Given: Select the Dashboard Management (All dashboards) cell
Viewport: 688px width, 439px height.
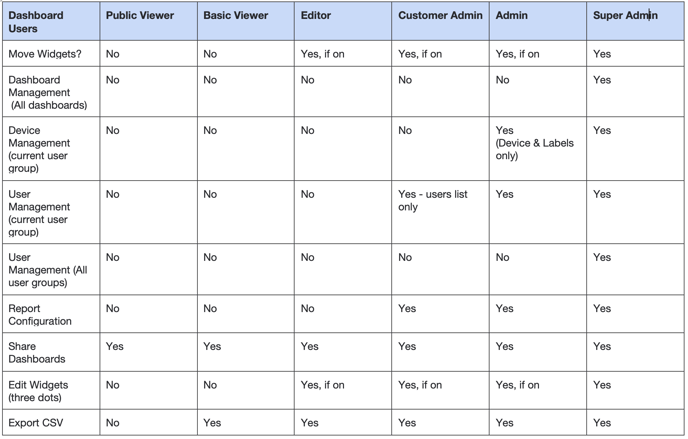Looking at the screenshot, I should [x=51, y=92].
